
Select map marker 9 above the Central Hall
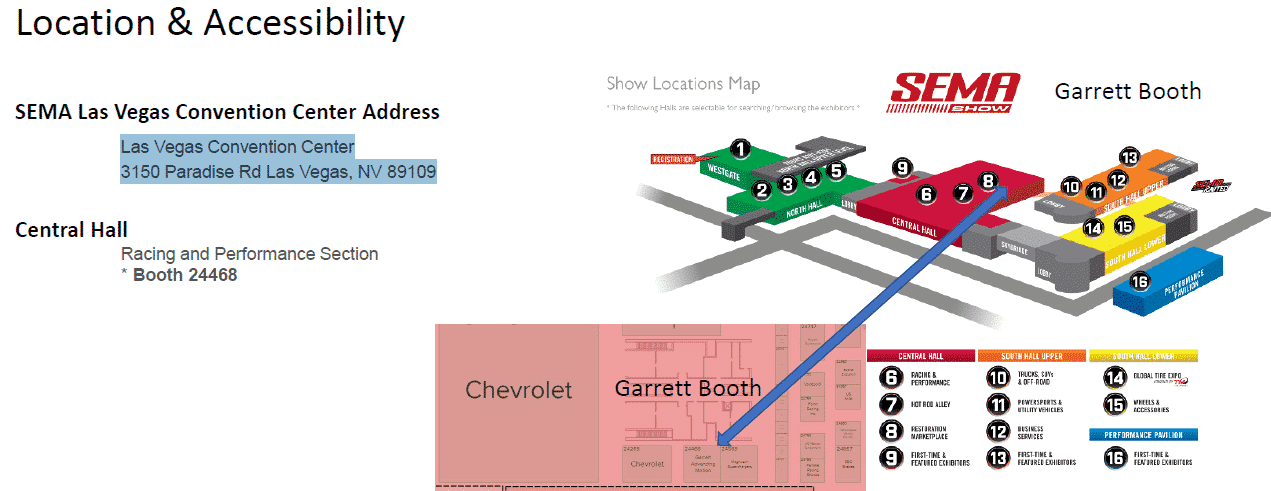pos(902,167)
